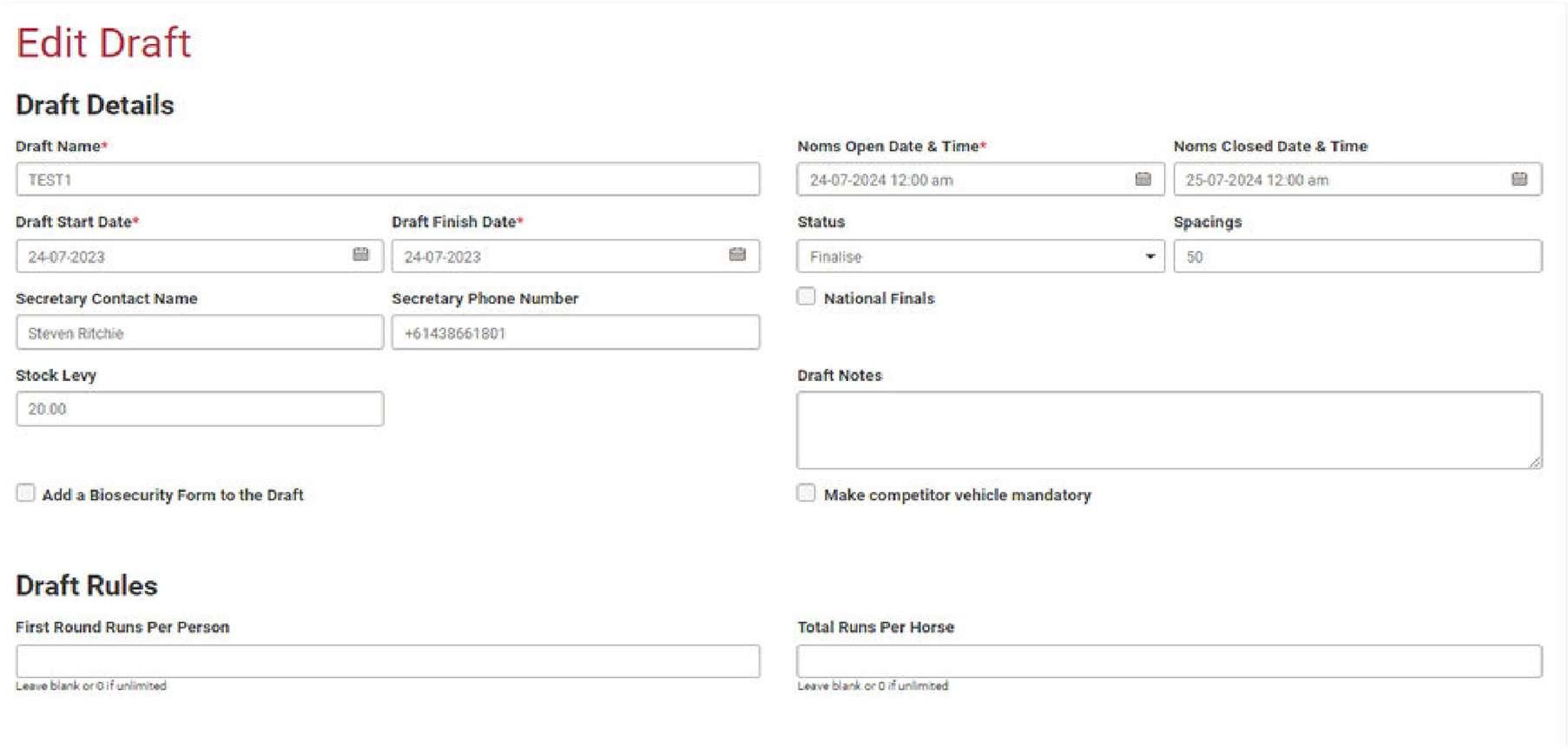This screenshot has height=748, width=1568.
Task: Click the Draft Name field
Action: [387, 180]
